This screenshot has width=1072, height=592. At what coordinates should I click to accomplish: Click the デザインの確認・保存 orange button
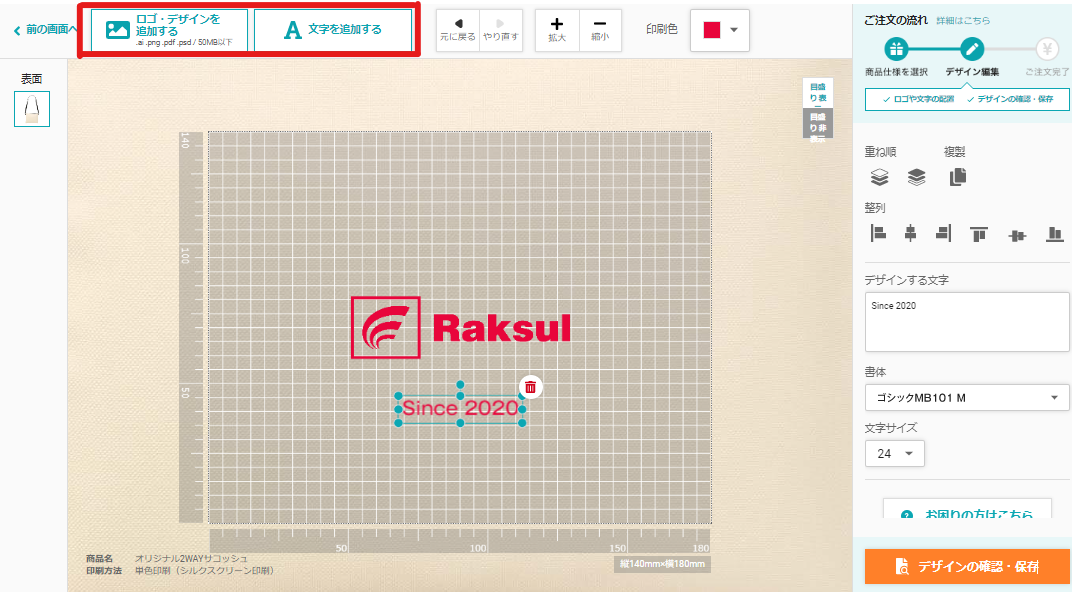click(967, 566)
